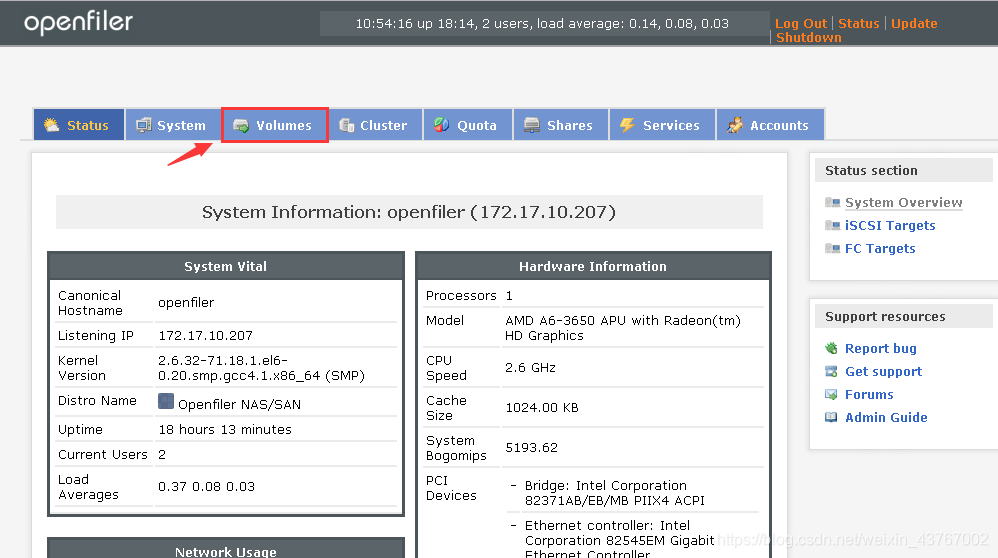Image resolution: width=998 pixels, height=558 pixels.
Task: Click the Shutdown link
Action: pos(808,38)
